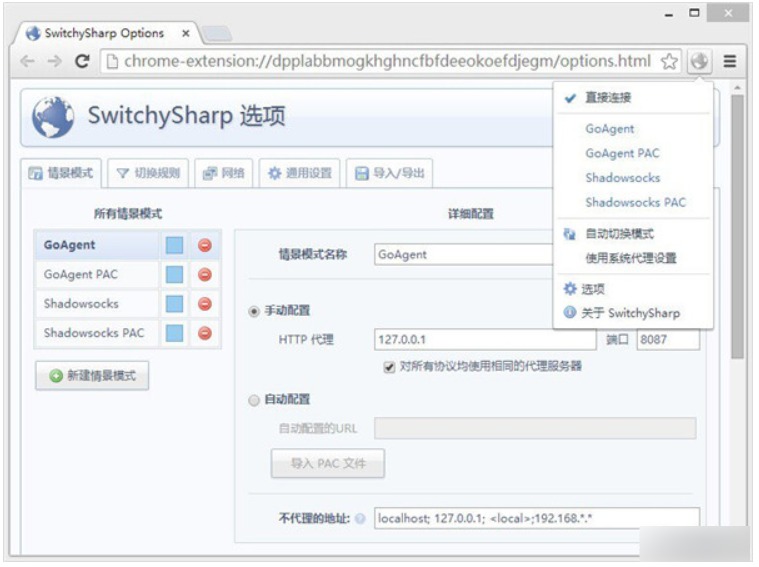Open 关于 SwitchySharp from the popup menu
Screen dimensions: 759x567
coord(633,313)
